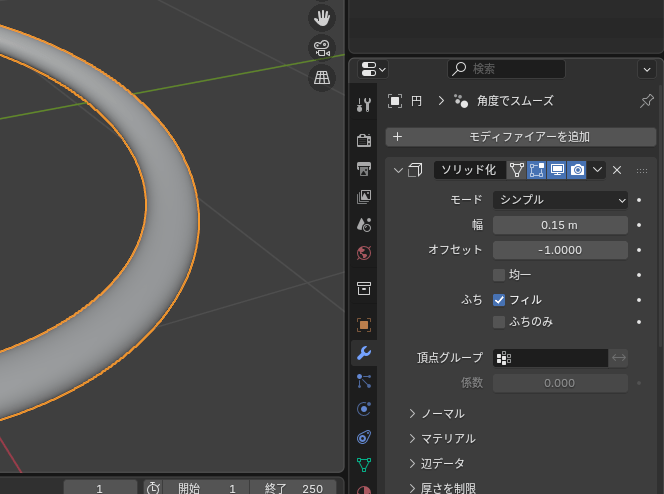Open the Output properties tab

[x=364, y=168]
